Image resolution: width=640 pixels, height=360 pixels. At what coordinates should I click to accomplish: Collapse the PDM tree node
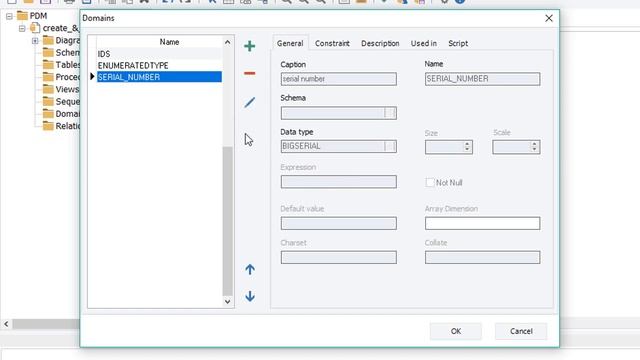coord(9,16)
